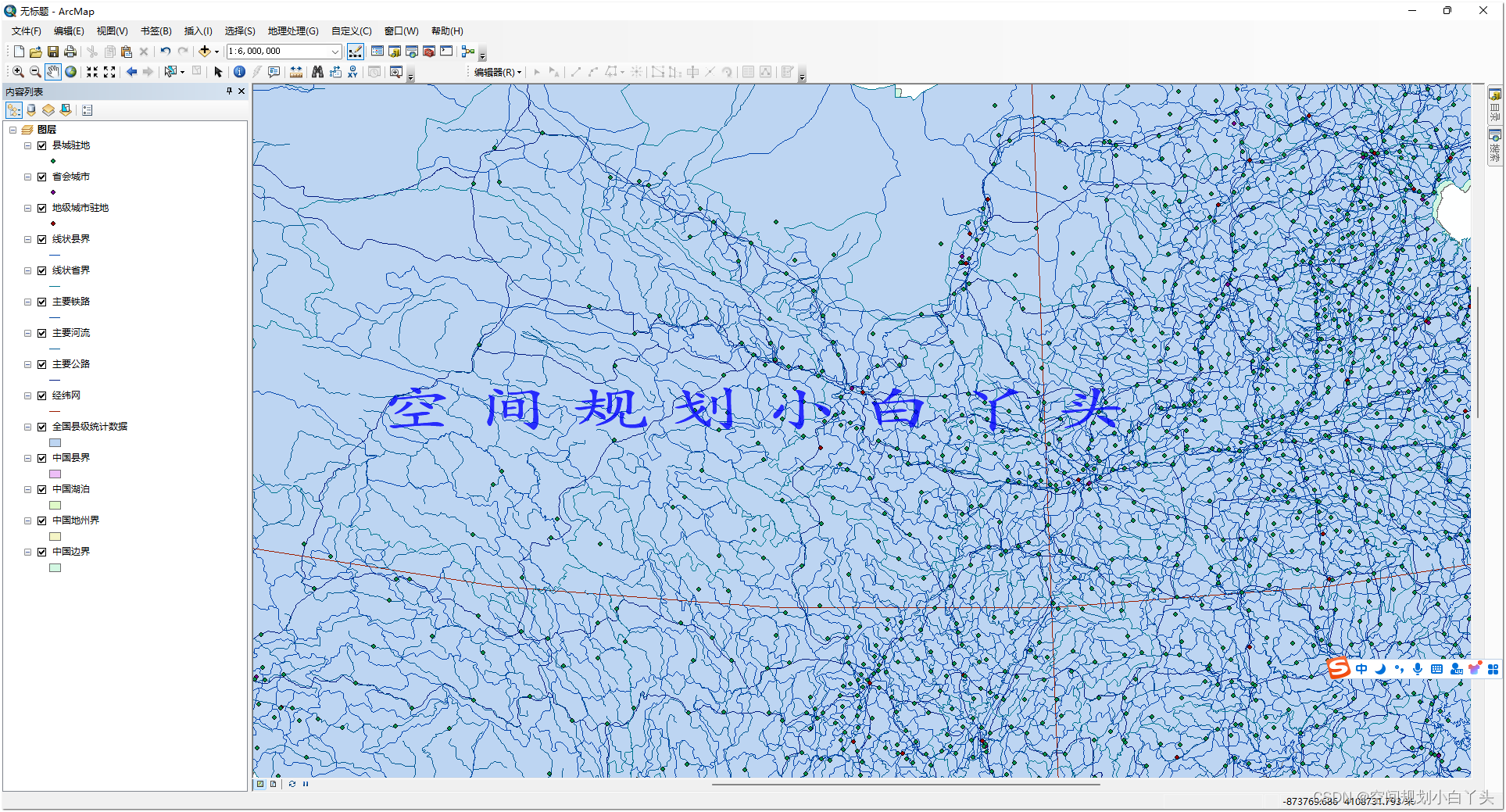
Task: Open the Table of Contents window icon
Action: pyautogui.click(x=377, y=52)
